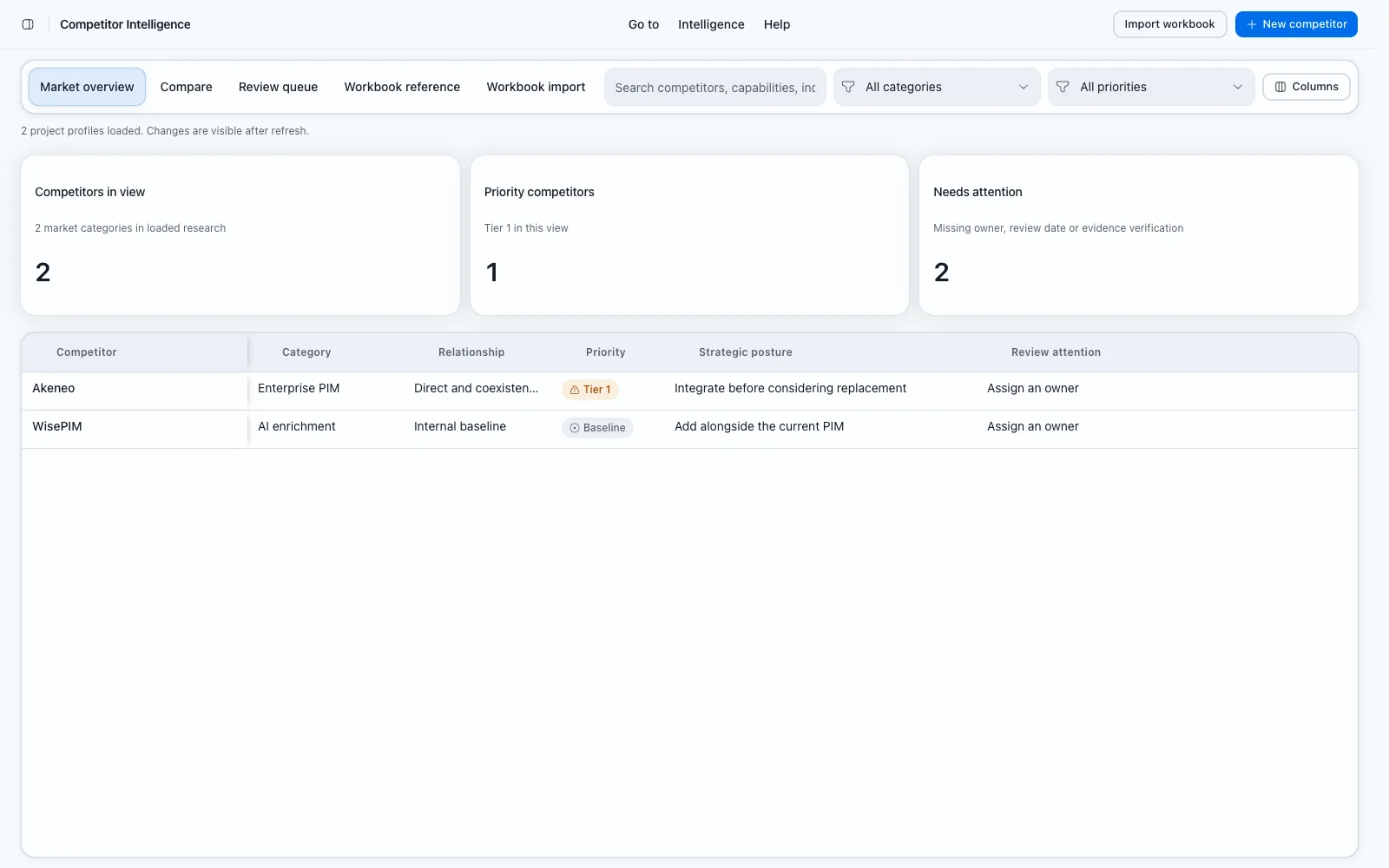Open the Akeneo competitor row
This screenshot has height=868, width=1389.
689,391
